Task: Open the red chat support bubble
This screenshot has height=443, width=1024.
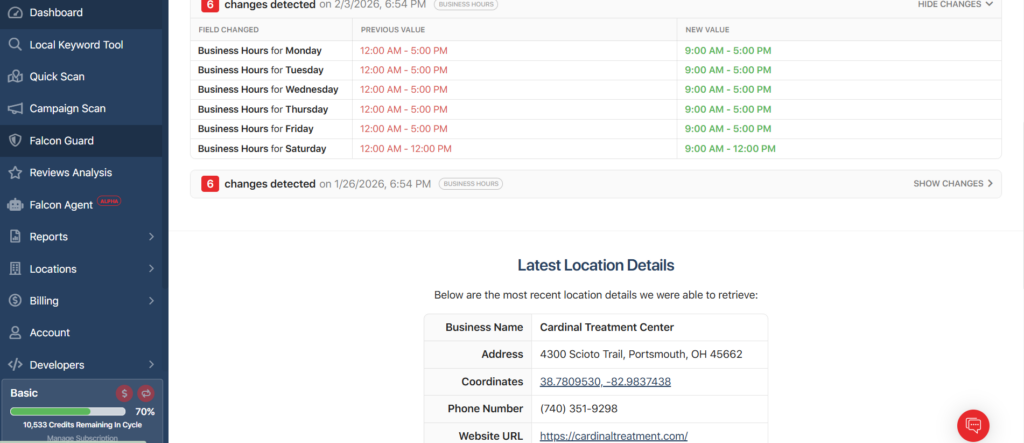Action: pos(973,425)
